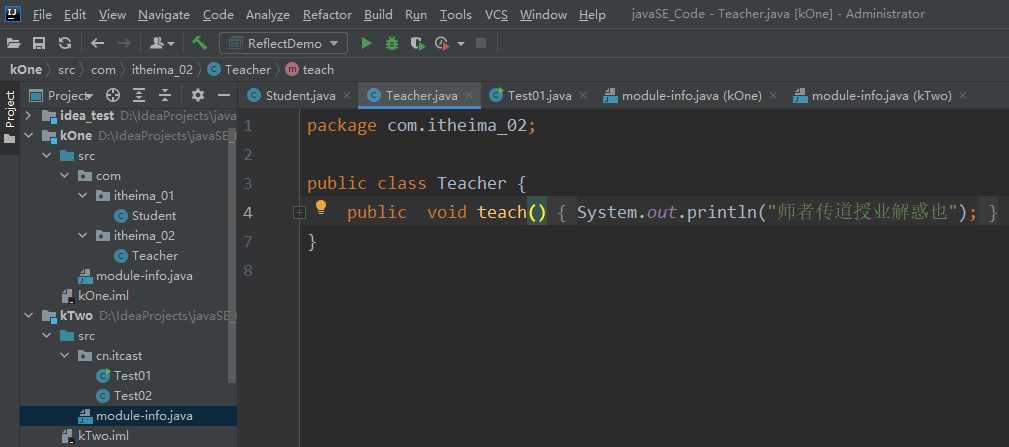Click src breadcrumb segment
Image resolution: width=1009 pixels, height=447 pixels.
(66, 69)
